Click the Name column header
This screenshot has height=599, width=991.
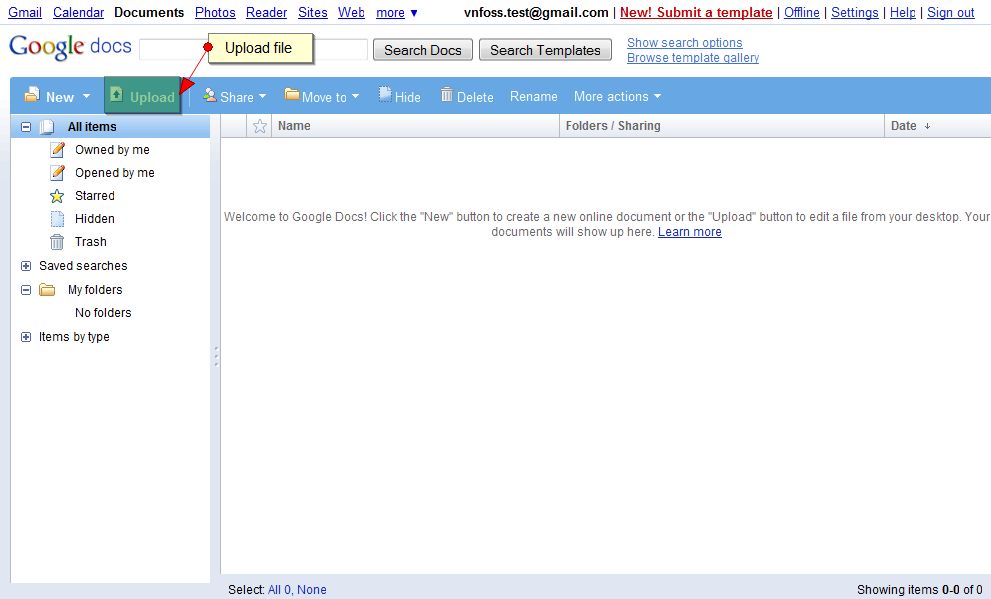(415, 126)
